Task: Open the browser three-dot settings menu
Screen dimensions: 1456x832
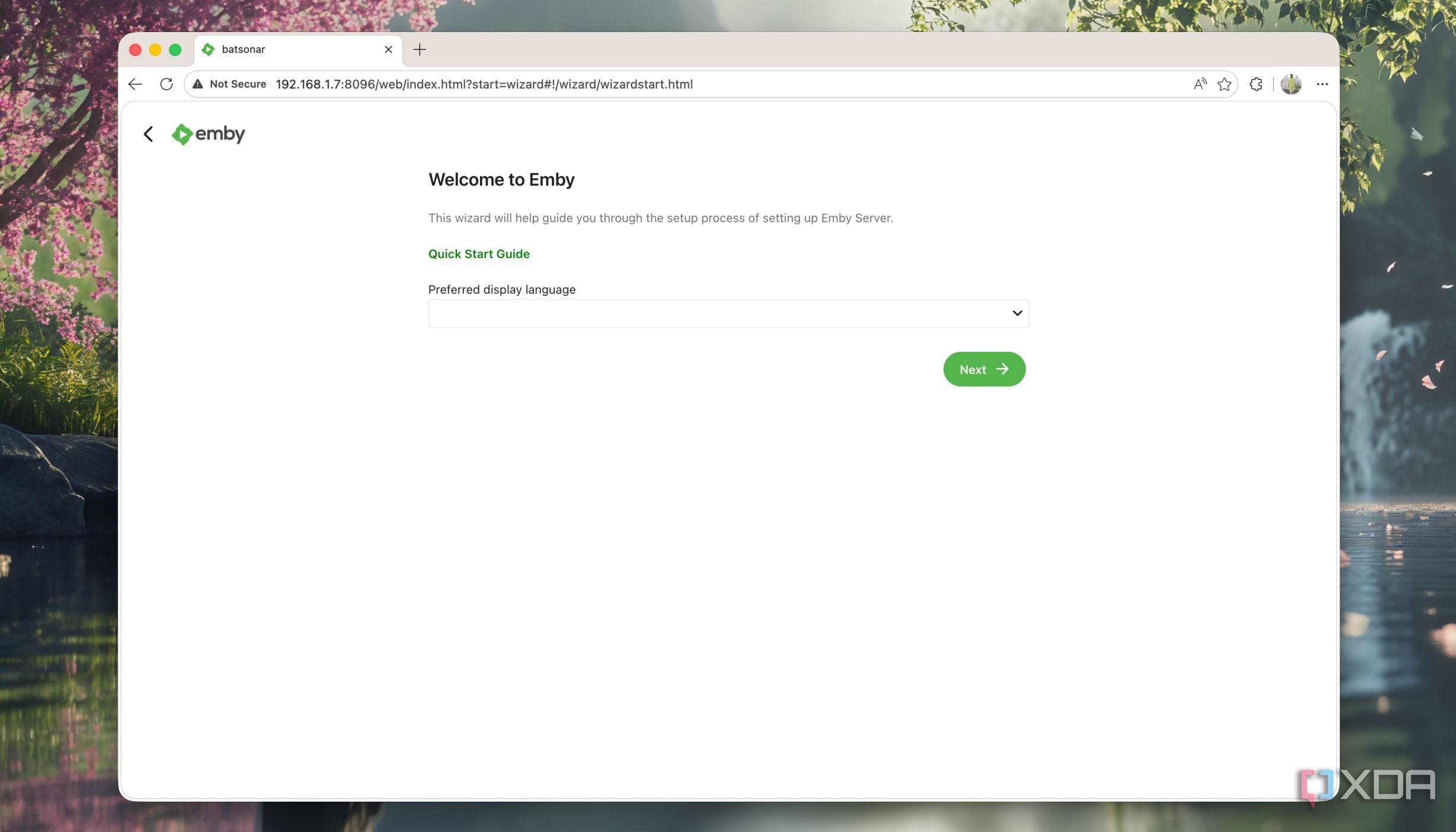Action: point(1322,84)
